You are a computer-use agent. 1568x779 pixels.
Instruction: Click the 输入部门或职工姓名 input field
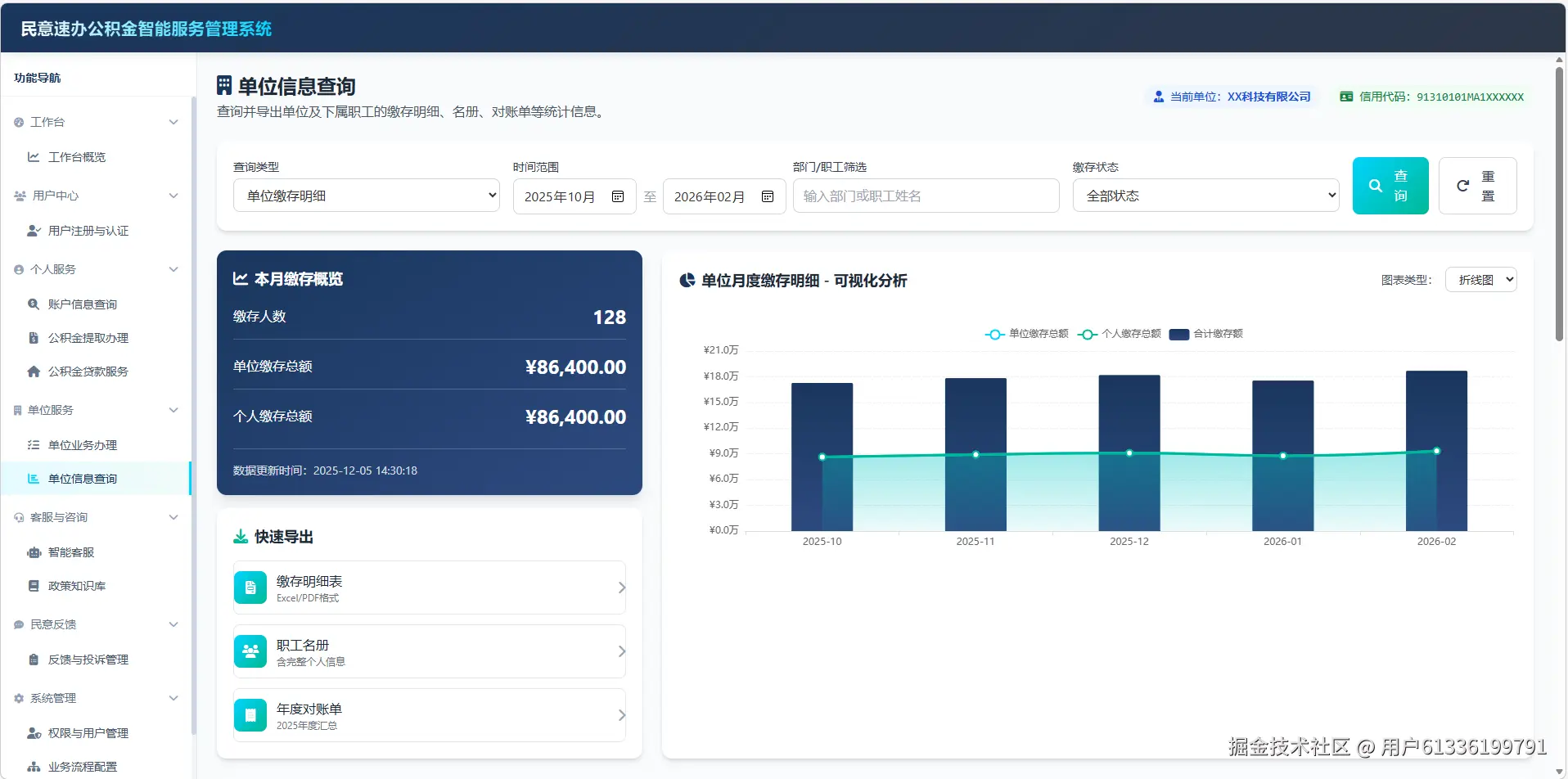[x=925, y=196]
